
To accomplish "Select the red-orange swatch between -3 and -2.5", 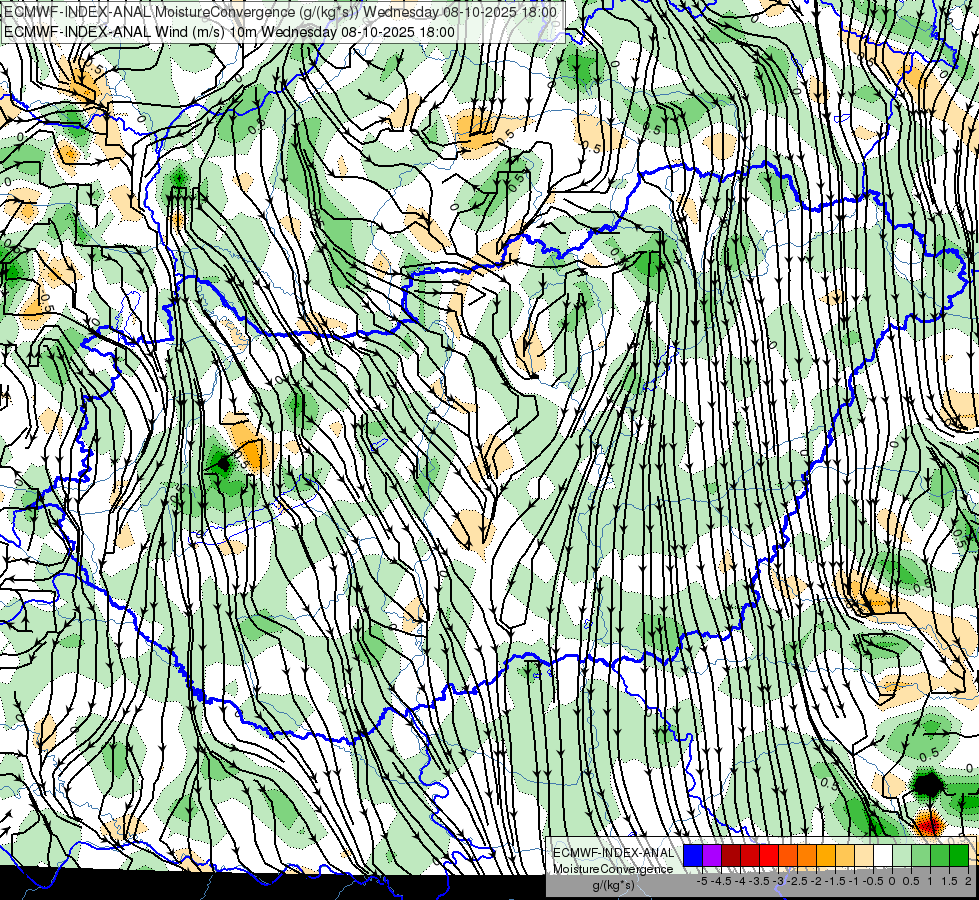I will click(x=788, y=855).
